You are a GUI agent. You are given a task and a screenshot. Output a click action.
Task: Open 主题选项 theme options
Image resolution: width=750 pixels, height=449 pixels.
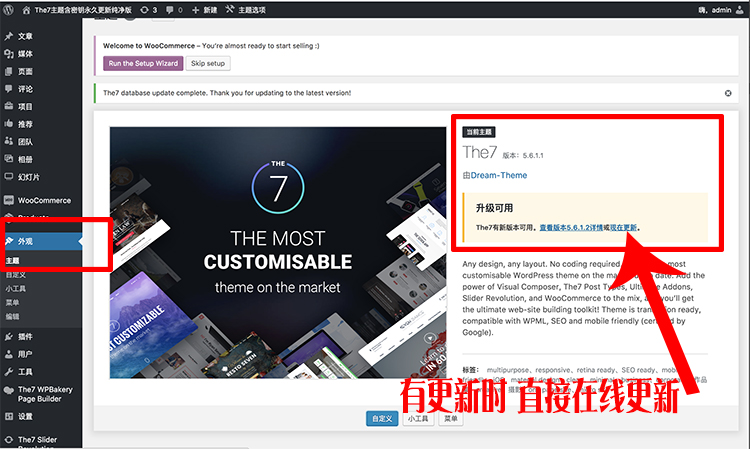click(245, 10)
